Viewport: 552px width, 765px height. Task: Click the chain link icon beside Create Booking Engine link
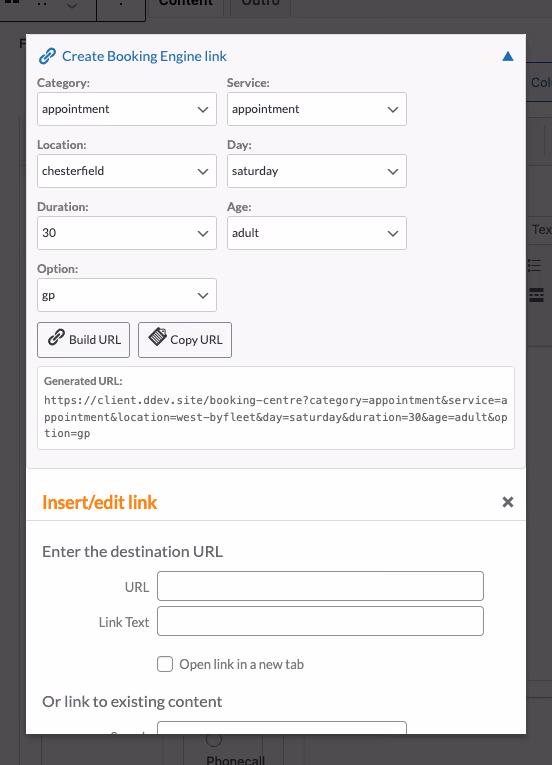pyautogui.click(x=47, y=56)
